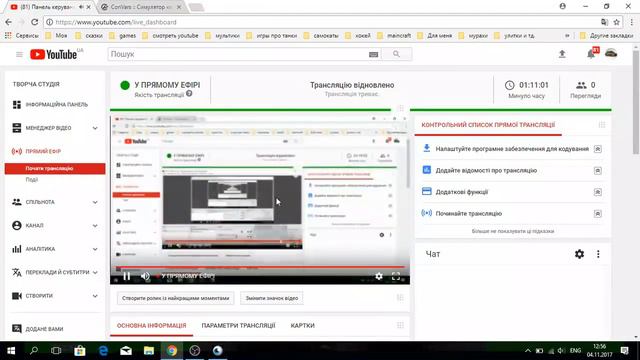640x360 pixels.
Task: Go to the YouTube home logo
Action: 53,54
